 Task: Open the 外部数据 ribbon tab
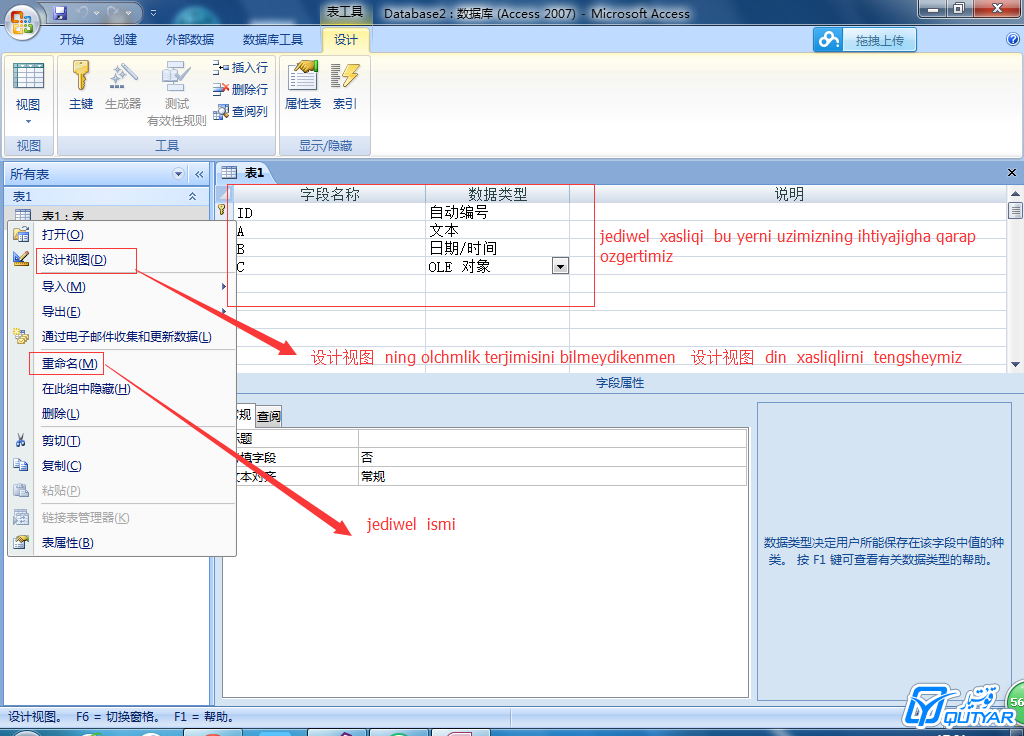click(x=190, y=40)
